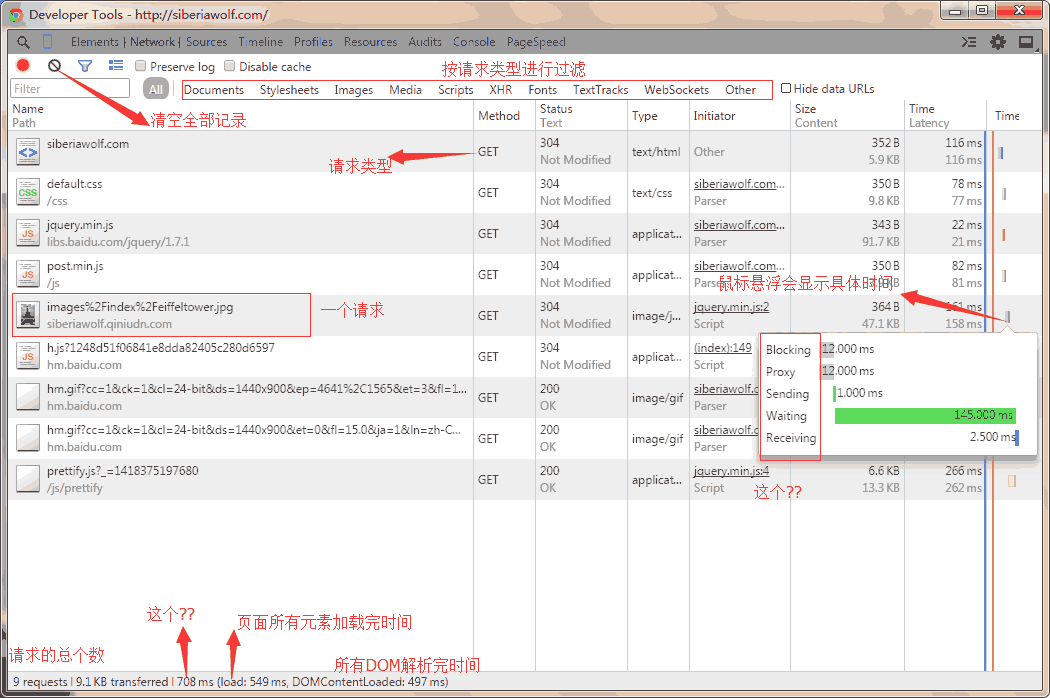This screenshot has width=1050, height=698.
Task: Click the jquery.min.js script icon
Action: tap(27, 233)
